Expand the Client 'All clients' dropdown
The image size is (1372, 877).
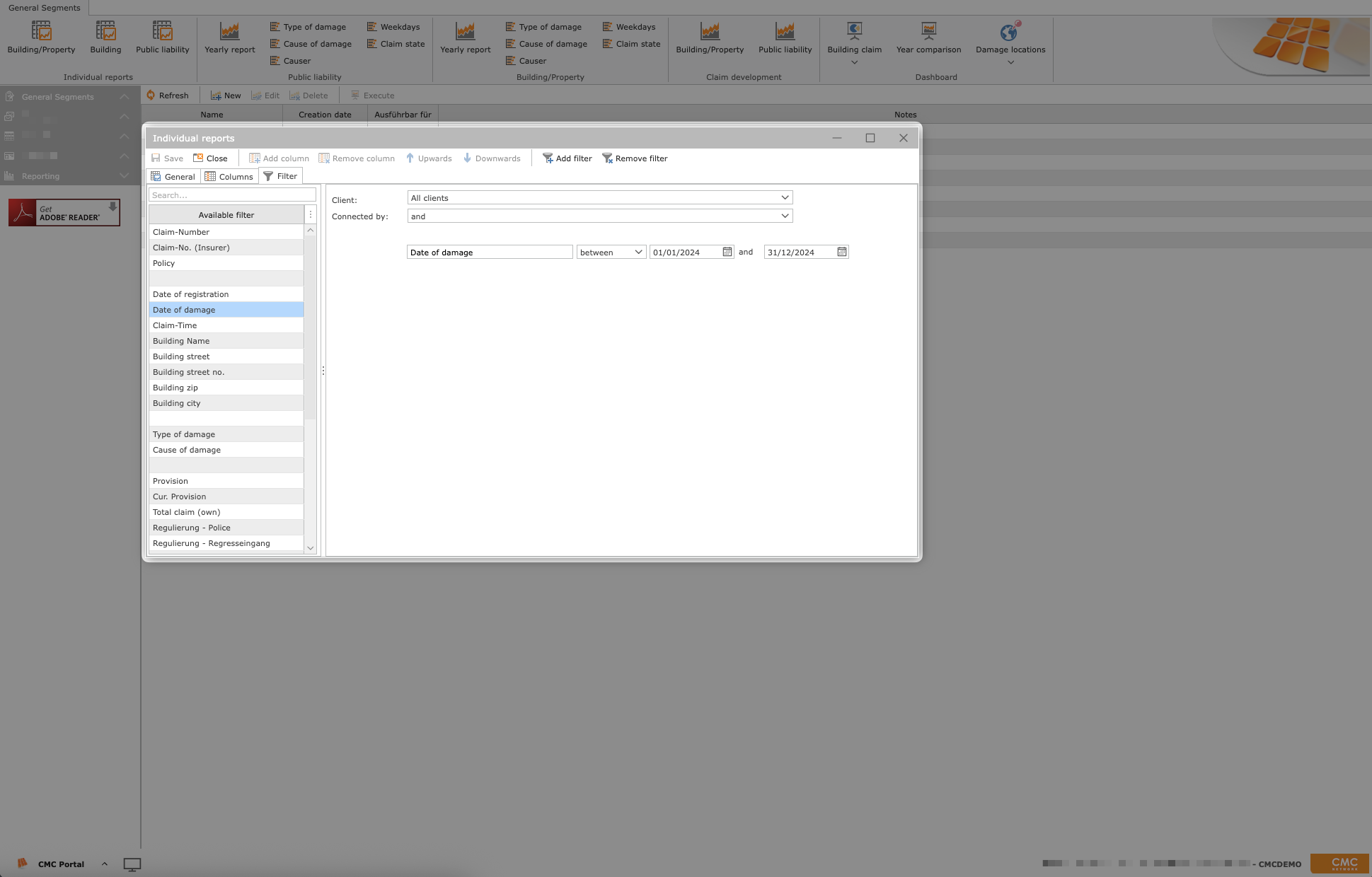coord(784,198)
